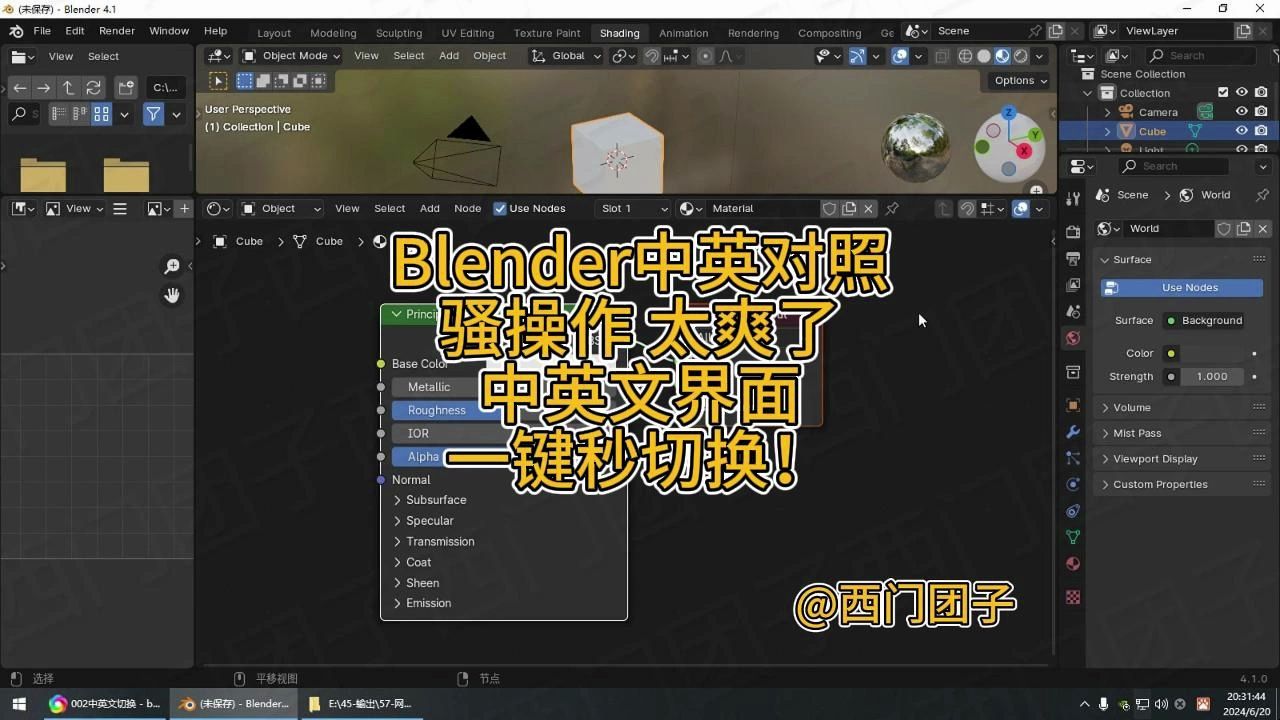Open the Texture properties tab

[x=1073, y=597]
